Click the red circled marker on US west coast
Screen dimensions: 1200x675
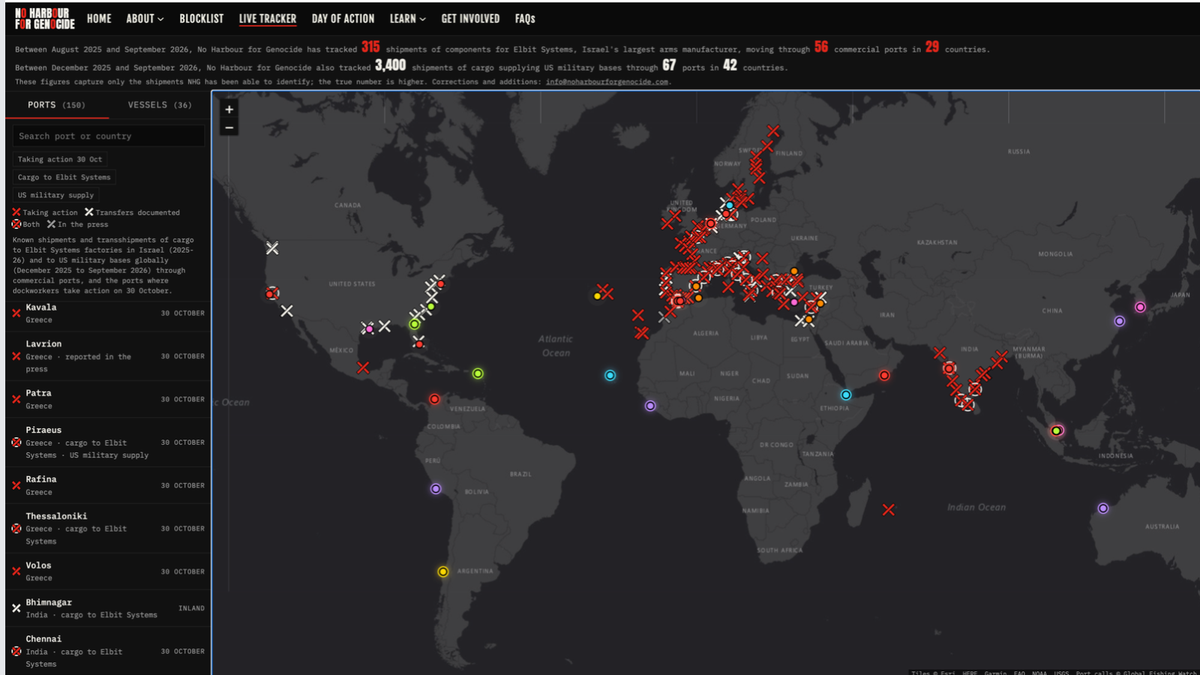click(x=271, y=293)
